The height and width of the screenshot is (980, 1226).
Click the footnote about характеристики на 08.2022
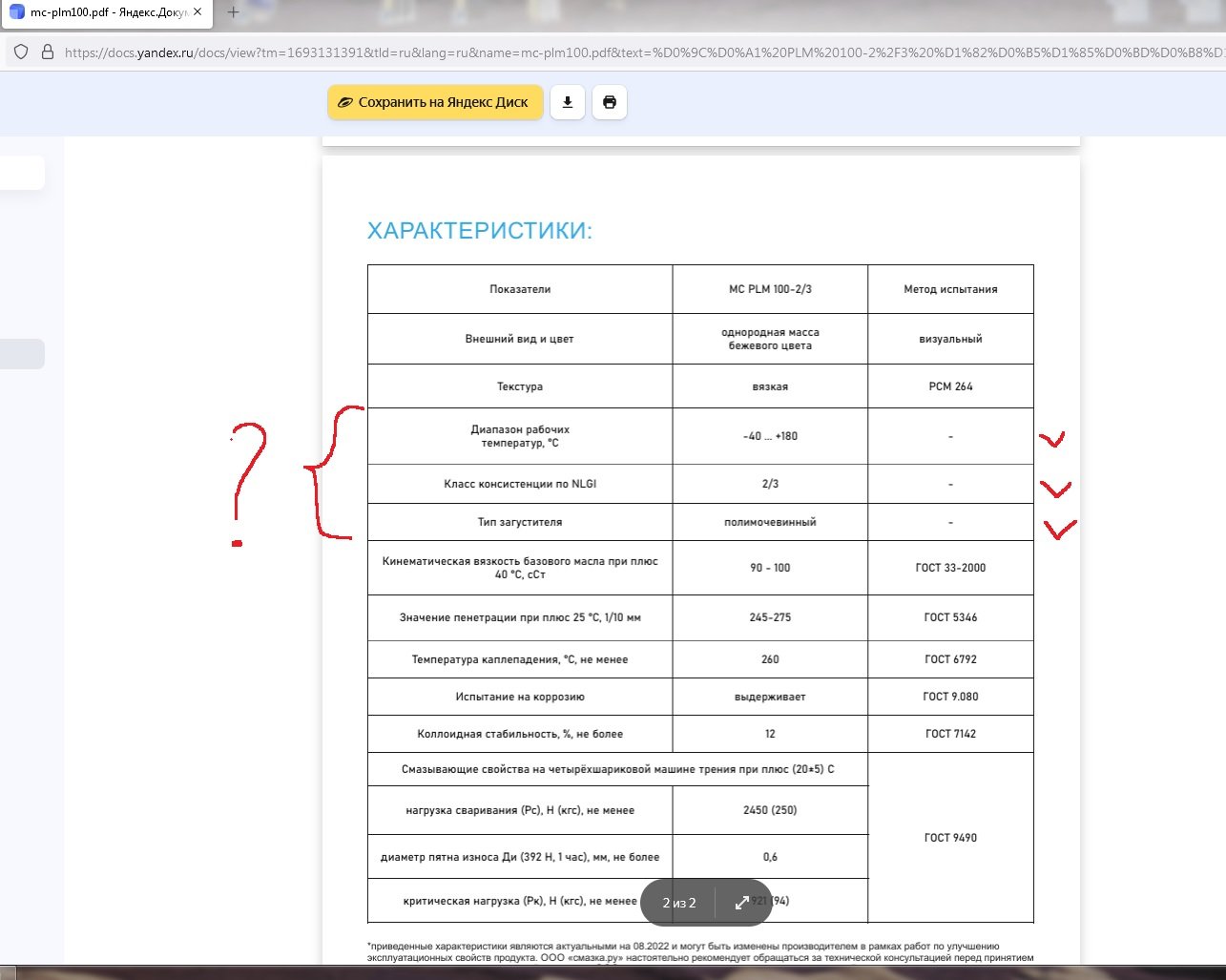pyautogui.click(x=699, y=951)
